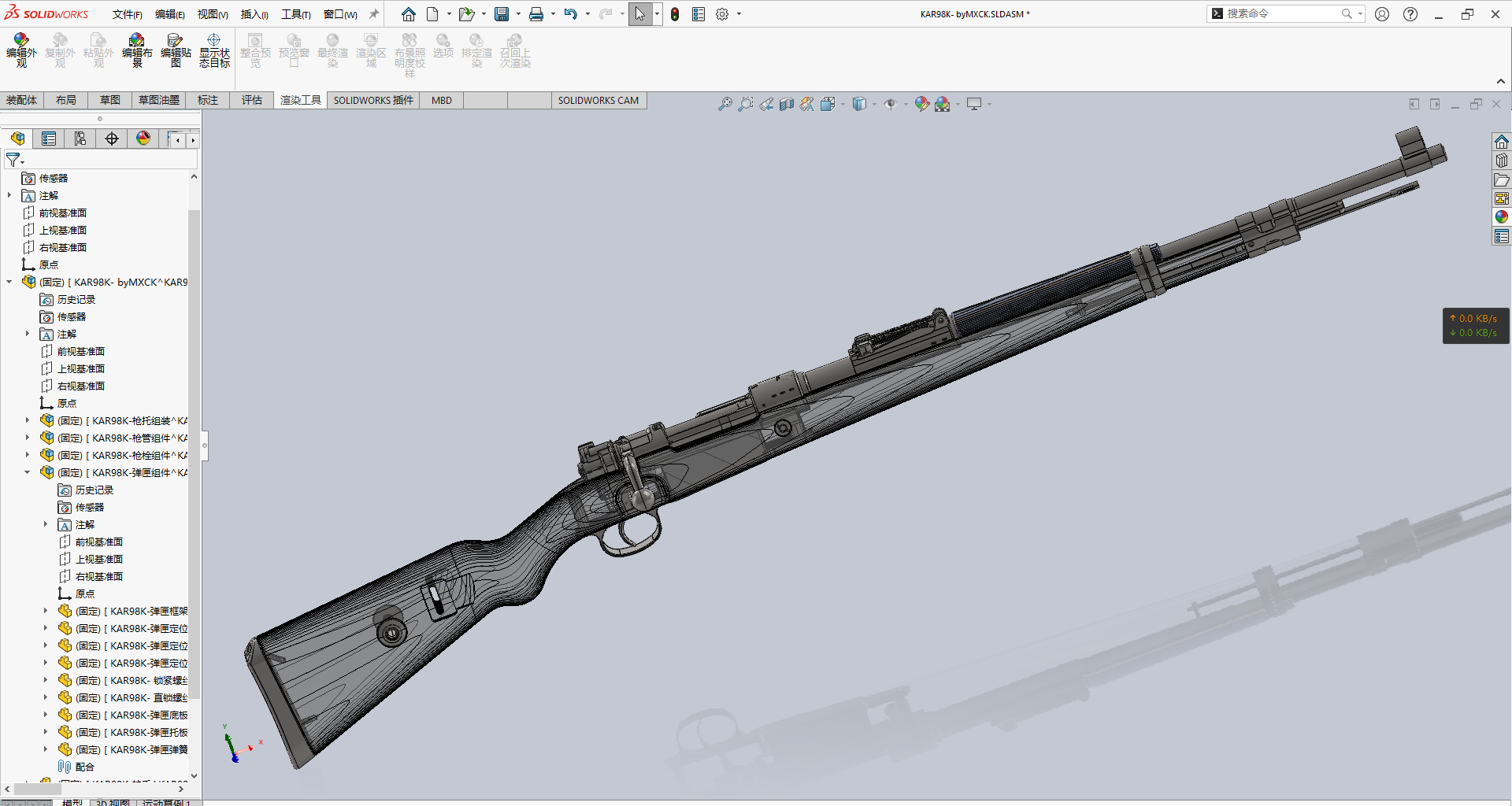
Task: Open File Properties list icon
Action: pyautogui.click(x=699, y=14)
